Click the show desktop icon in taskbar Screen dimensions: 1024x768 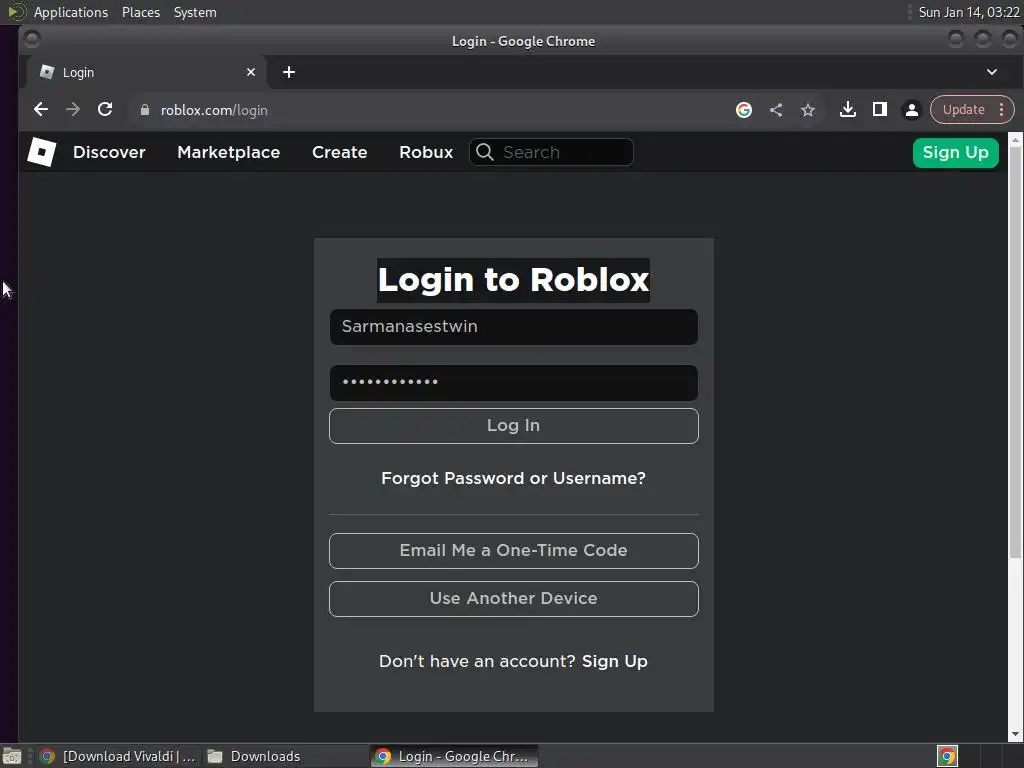tap(12, 756)
